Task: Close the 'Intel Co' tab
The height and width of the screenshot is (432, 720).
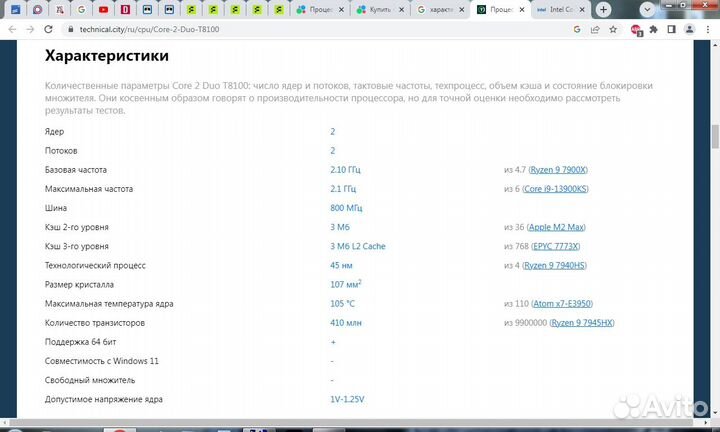Action: tap(582, 10)
